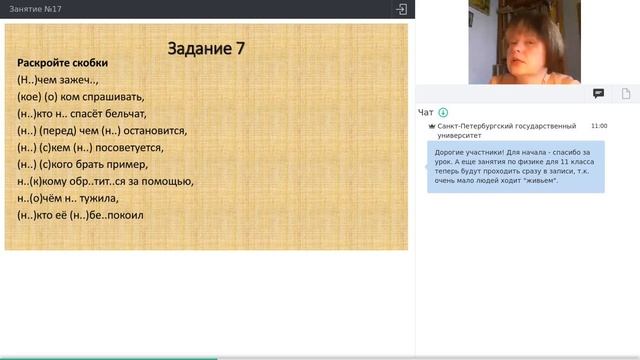This screenshot has height=360, width=640.
Task: Click the text Раскройте скобки
Action: click(62, 63)
